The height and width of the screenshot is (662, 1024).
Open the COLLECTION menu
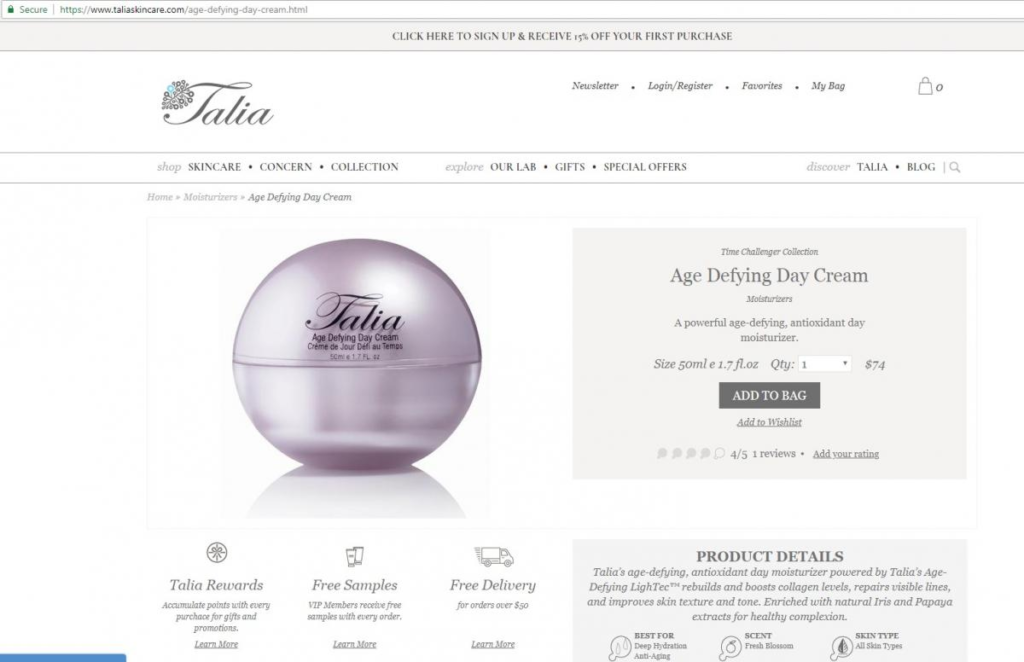[364, 167]
